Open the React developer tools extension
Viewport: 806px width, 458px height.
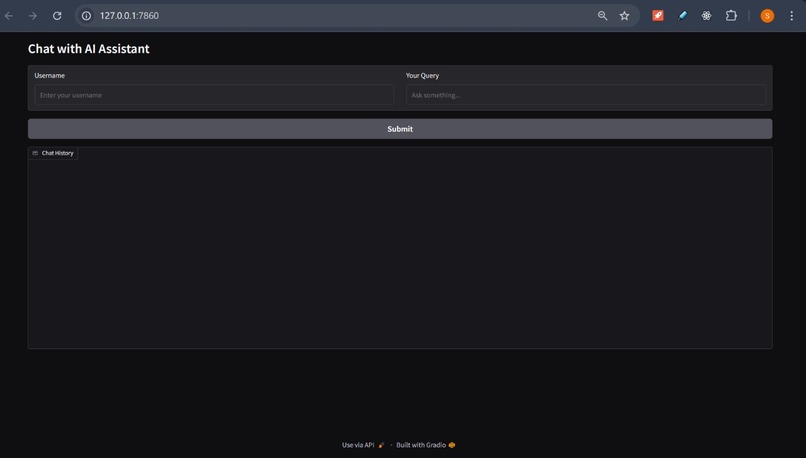707,16
